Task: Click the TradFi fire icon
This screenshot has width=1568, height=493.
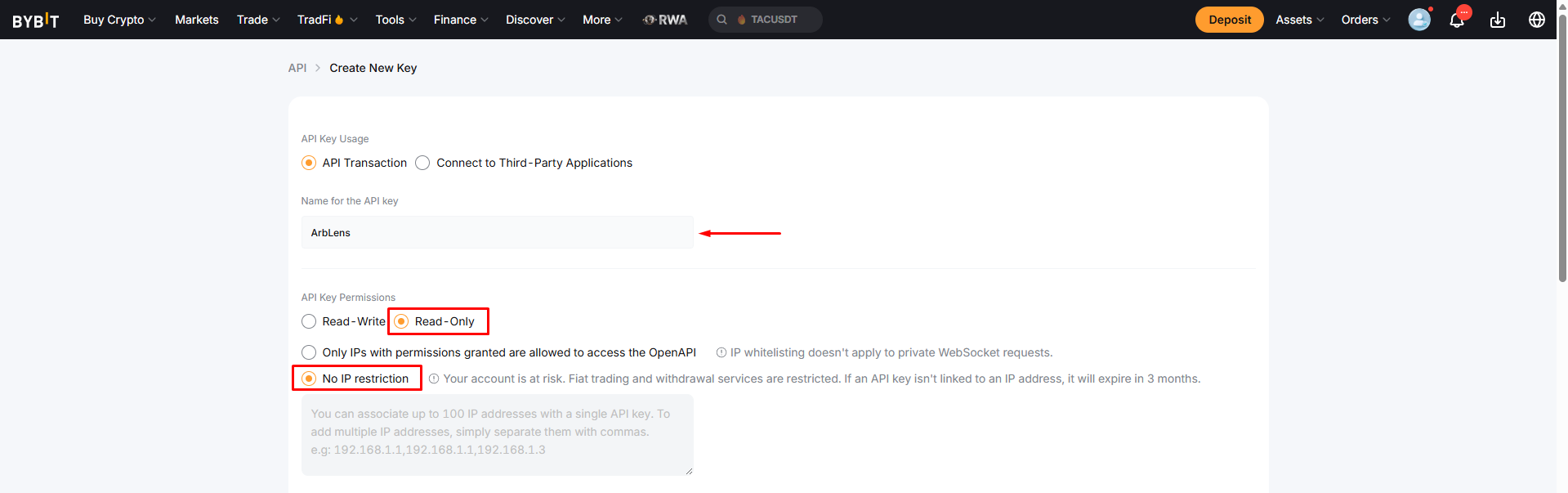Action: [x=339, y=20]
